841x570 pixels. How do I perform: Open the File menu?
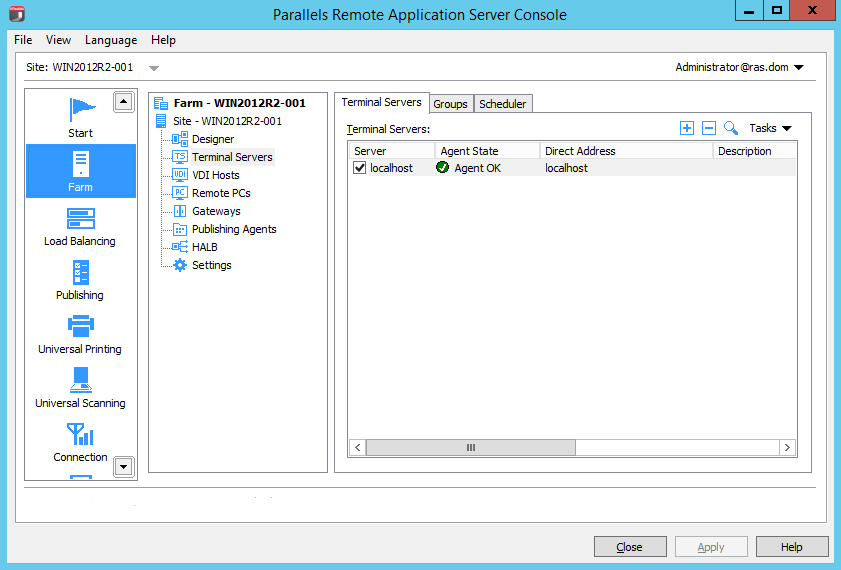23,40
